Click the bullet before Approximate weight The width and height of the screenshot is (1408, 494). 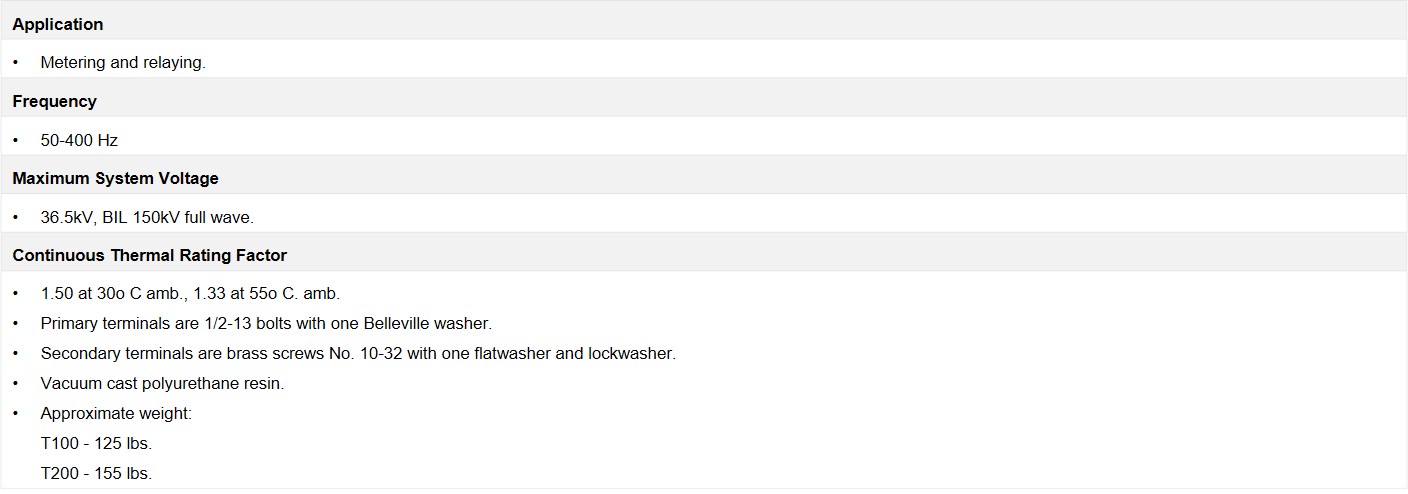[16, 413]
